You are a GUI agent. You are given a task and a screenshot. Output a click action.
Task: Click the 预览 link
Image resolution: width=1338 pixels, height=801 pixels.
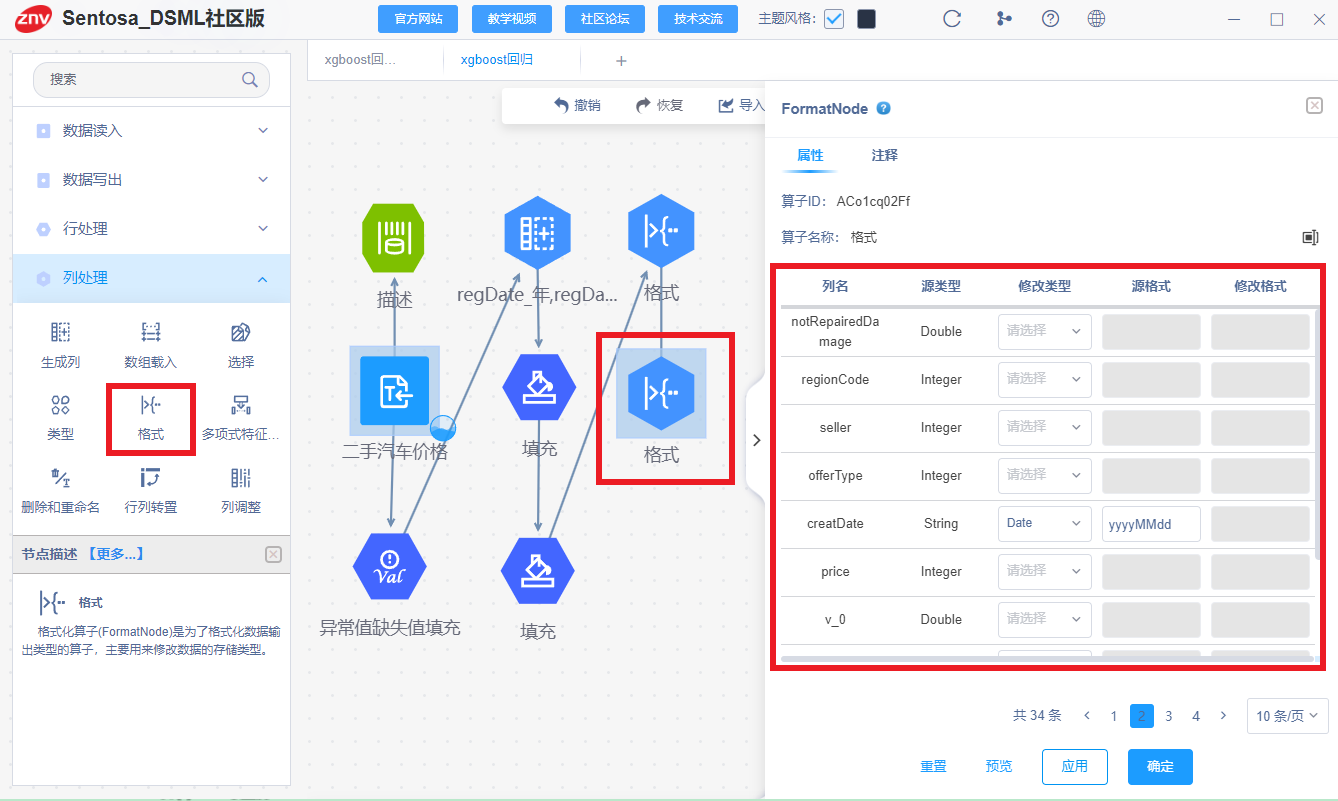(x=999, y=767)
